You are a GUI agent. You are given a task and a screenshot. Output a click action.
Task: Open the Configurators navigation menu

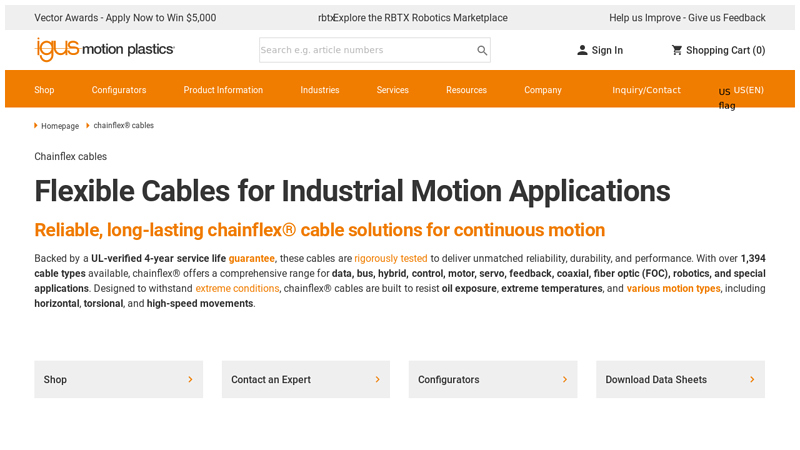(119, 90)
